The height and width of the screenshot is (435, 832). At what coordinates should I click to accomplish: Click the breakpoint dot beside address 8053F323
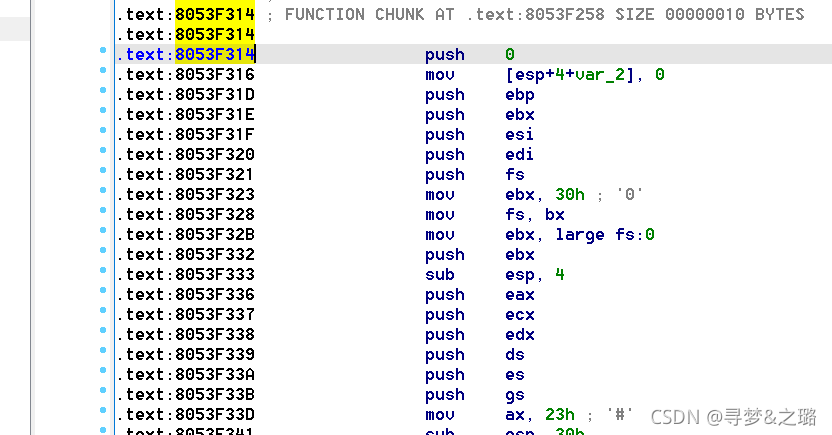(x=103, y=190)
